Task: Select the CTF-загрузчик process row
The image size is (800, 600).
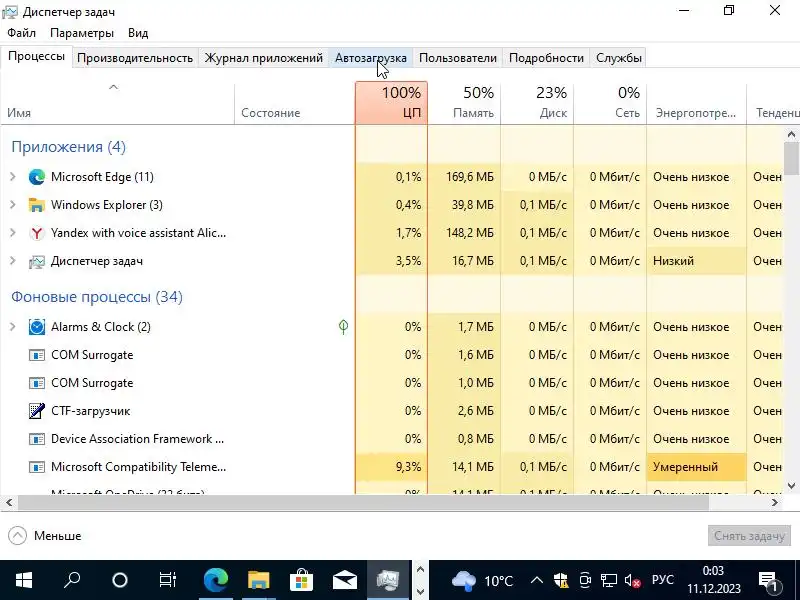Action: pyautogui.click(x=392, y=411)
